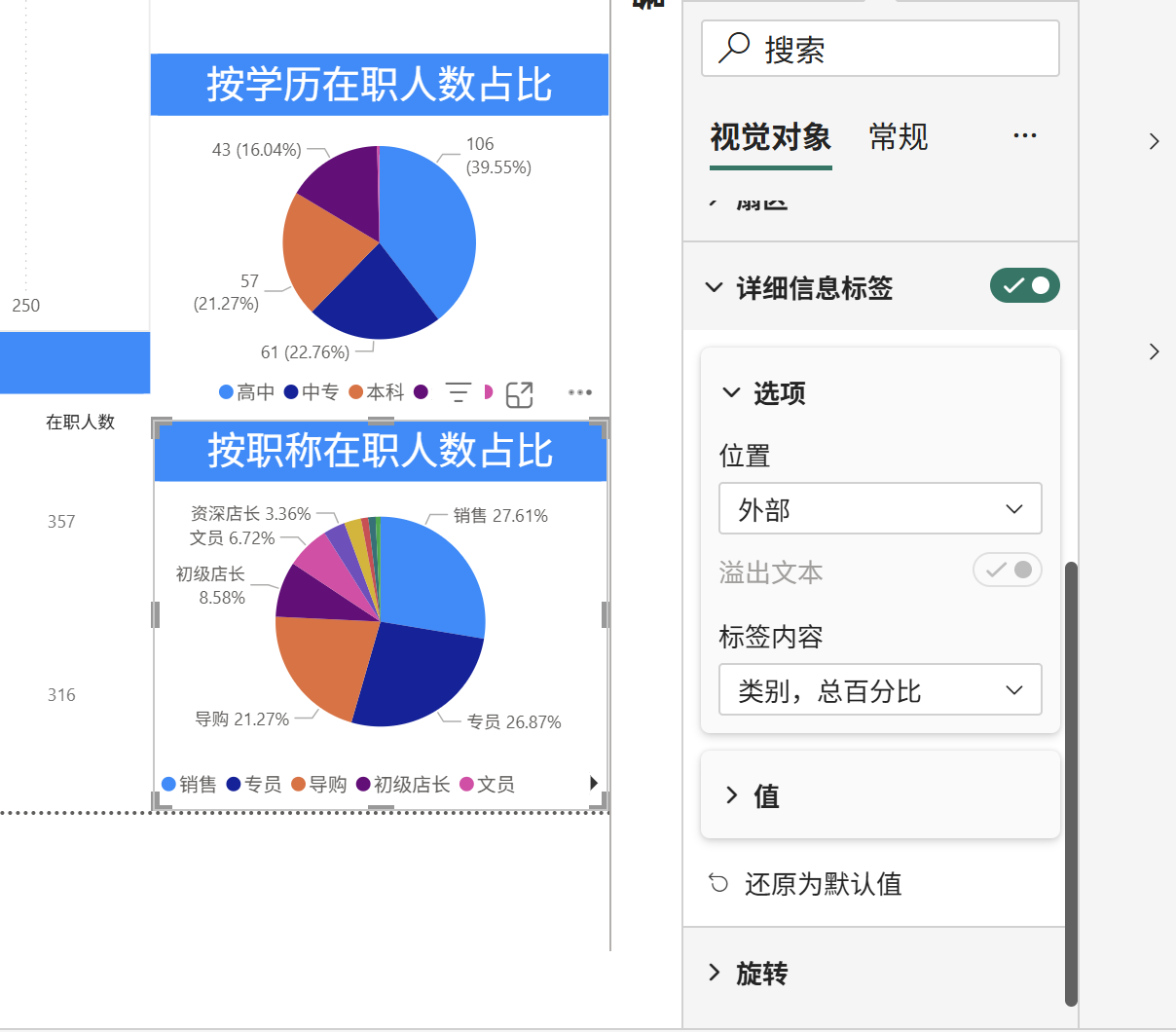Click 还原为默认值 to reset settings

tap(823, 884)
